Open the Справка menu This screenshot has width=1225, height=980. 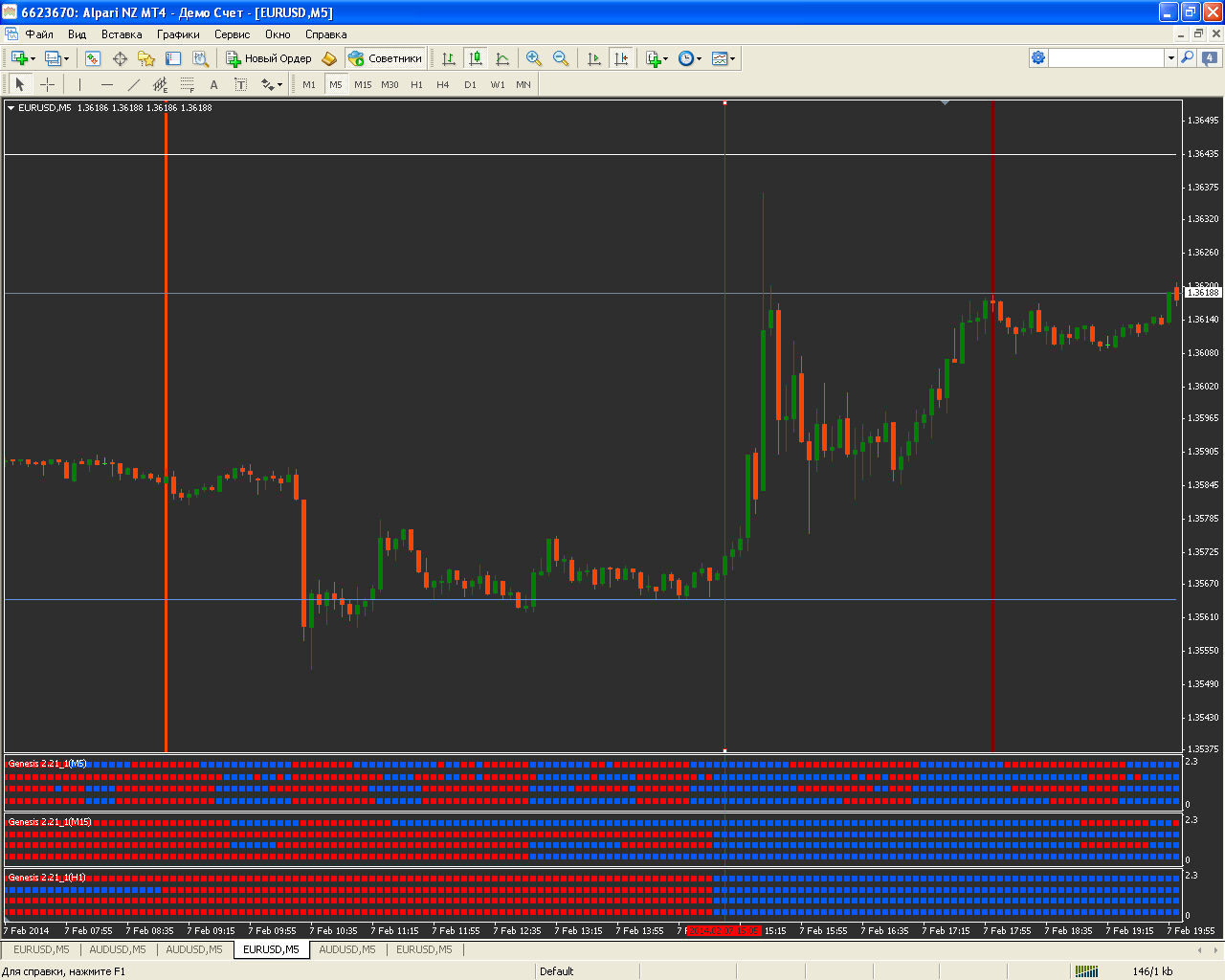point(326,34)
